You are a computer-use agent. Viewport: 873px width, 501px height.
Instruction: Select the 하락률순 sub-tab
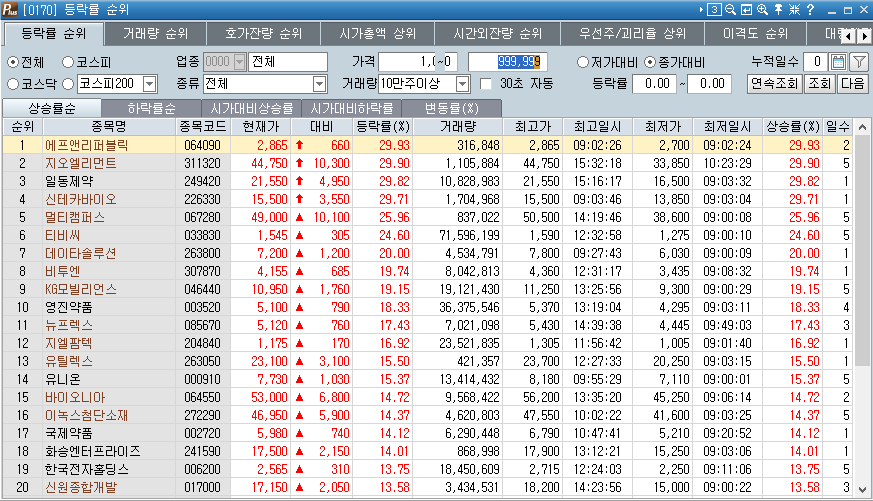tap(151, 108)
